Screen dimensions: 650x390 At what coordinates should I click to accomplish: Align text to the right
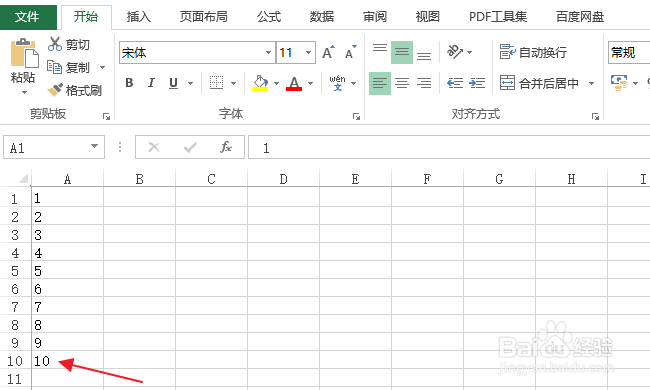point(424,83)
